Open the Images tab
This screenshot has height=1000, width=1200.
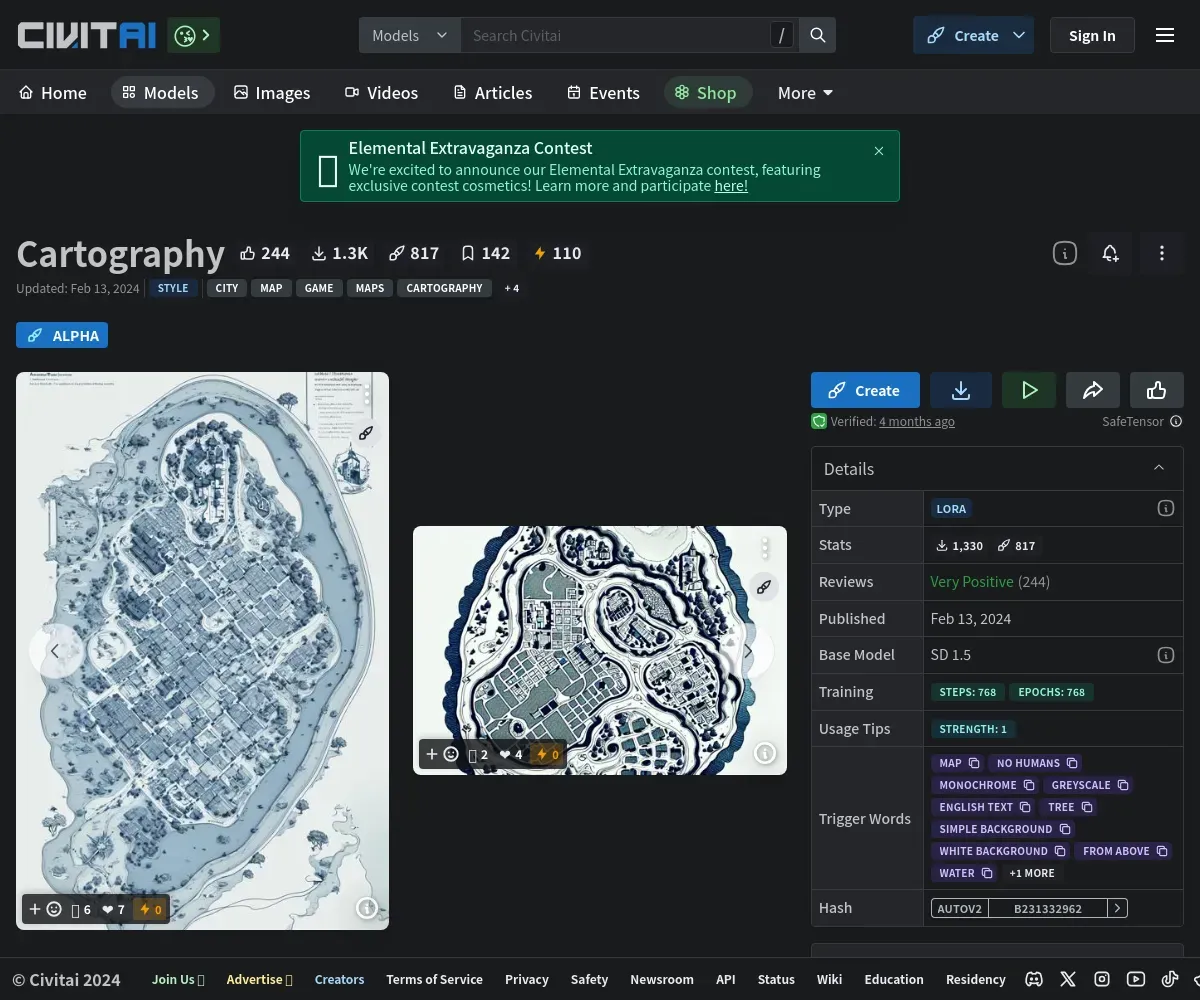coord(272,93)
